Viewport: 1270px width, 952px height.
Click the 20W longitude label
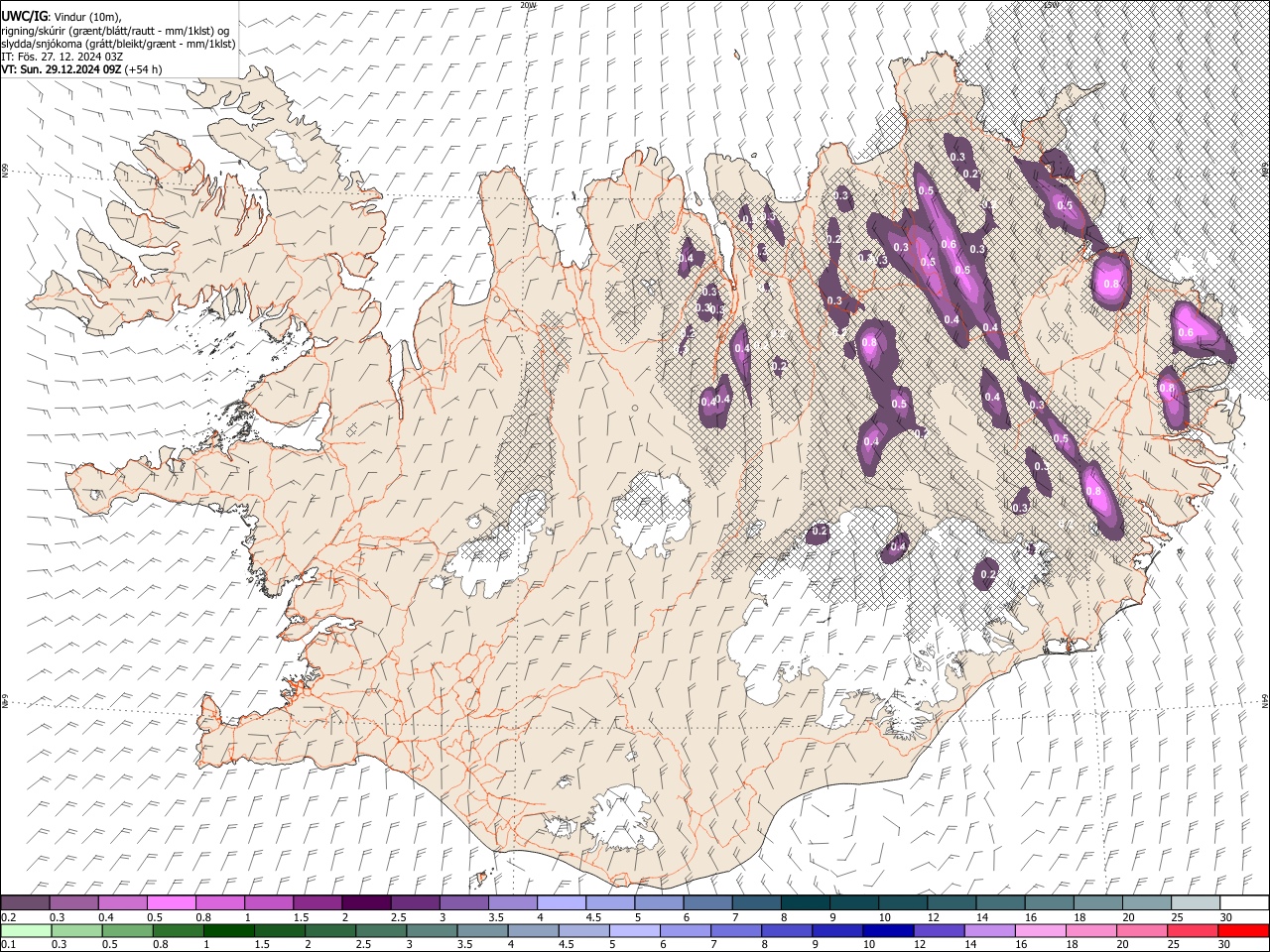tap(528, 5)
